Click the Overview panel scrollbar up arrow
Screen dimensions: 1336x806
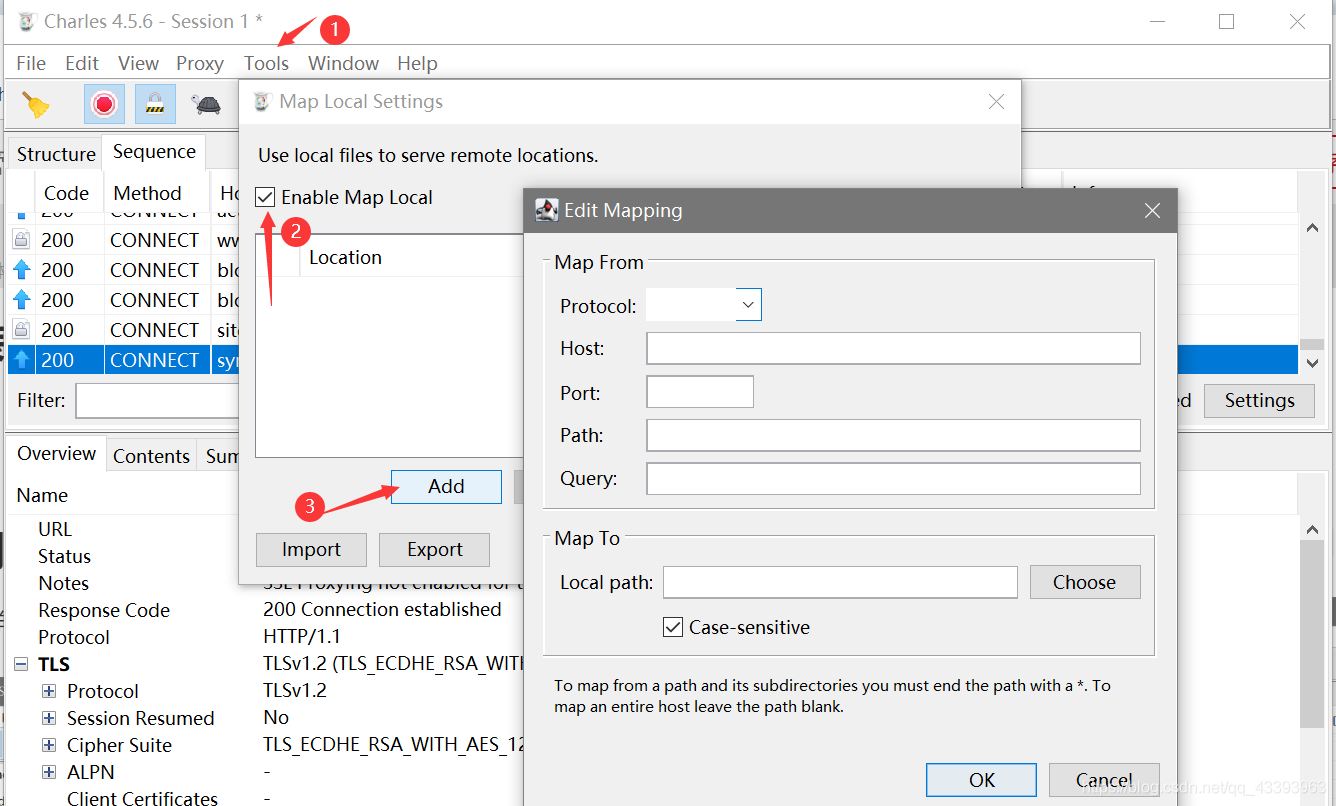1312,530
